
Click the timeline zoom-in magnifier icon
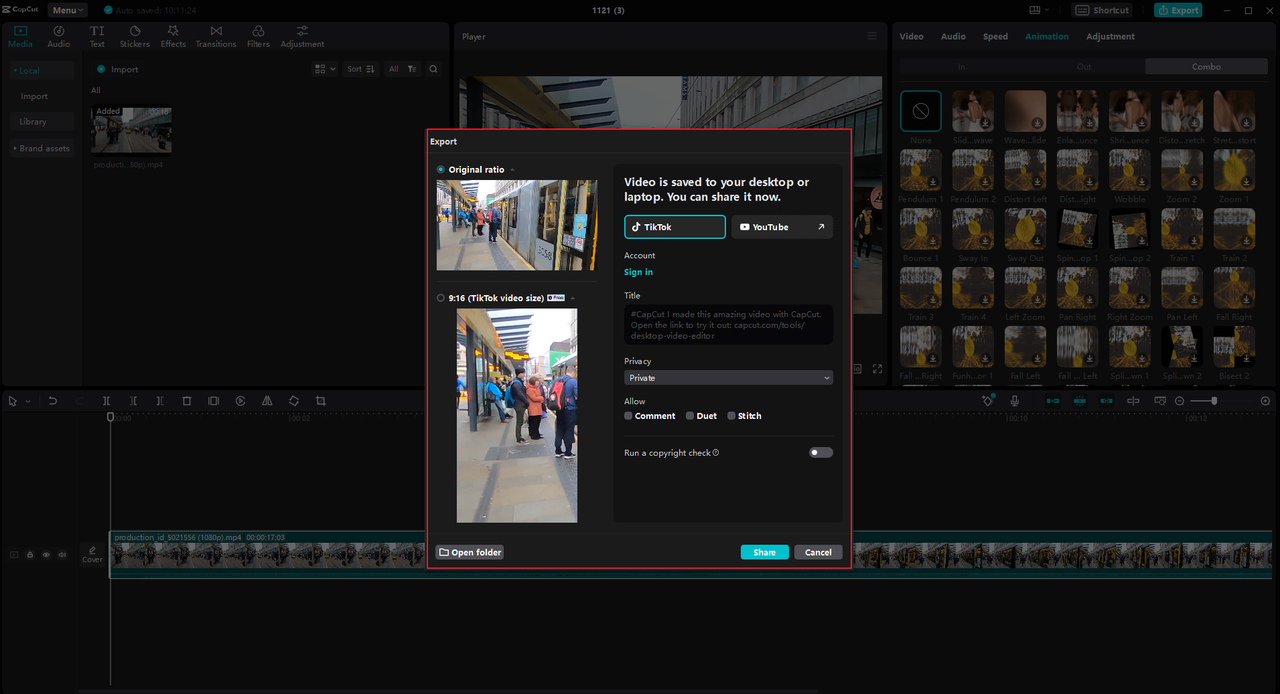1265,401
